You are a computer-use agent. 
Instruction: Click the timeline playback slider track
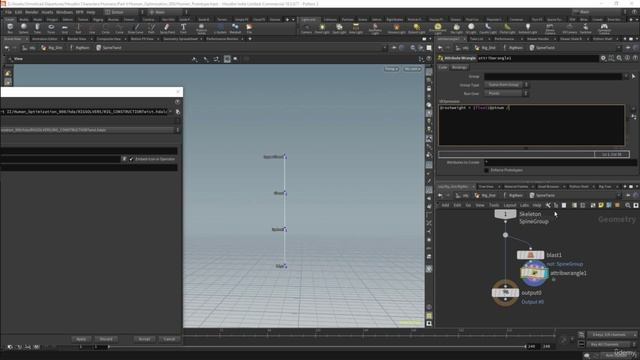pyautogui.click(x=316, y=347)
